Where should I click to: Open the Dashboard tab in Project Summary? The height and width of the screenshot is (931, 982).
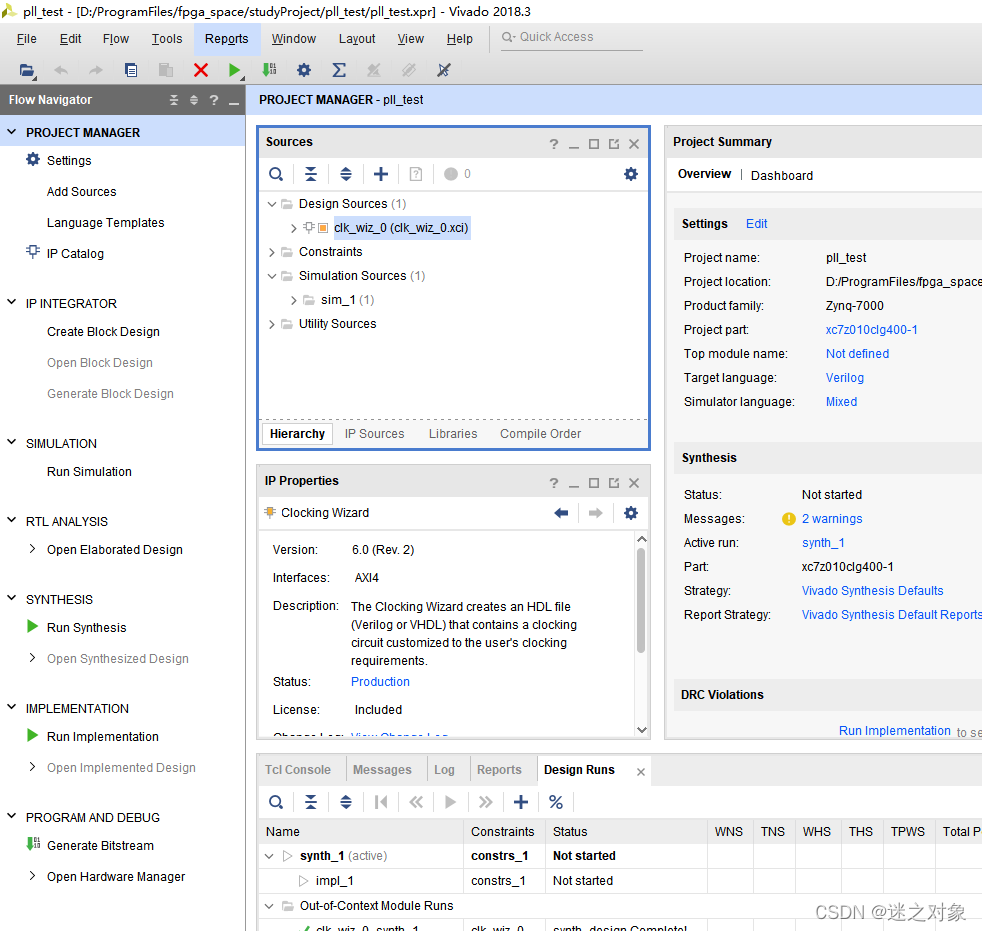pyautogui.click(x=782, y=176)
